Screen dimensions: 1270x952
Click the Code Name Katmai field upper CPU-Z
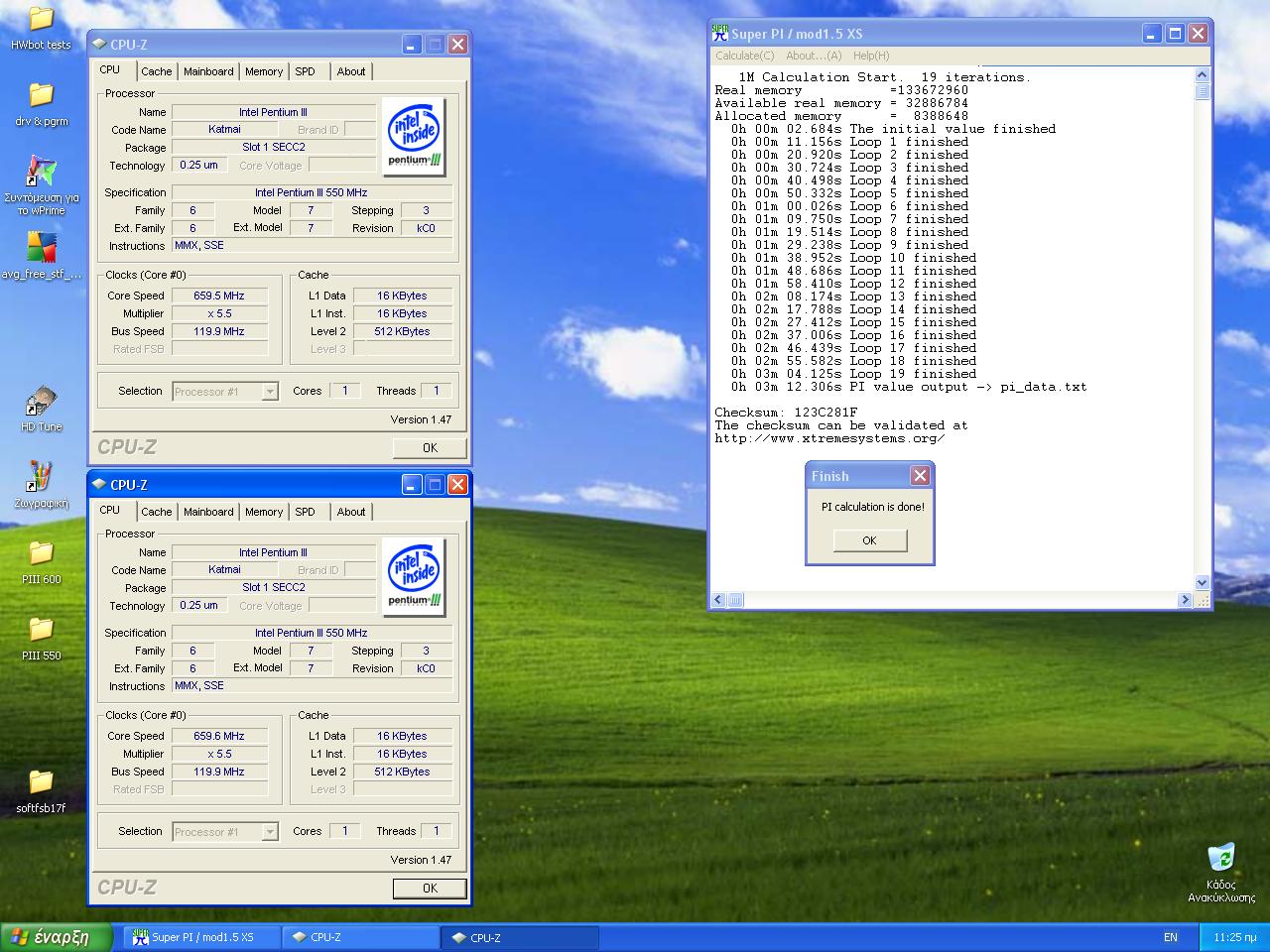point(224,129)
